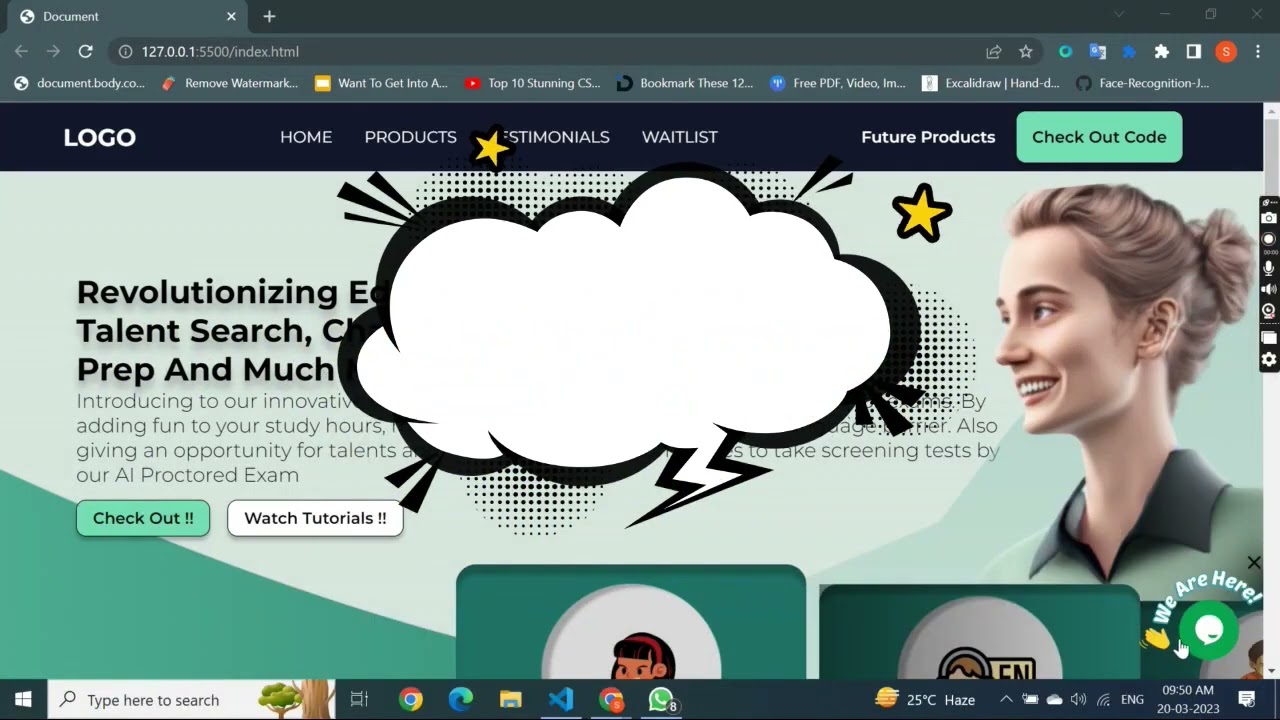Go to HOME in the navigation
The image size is (1280, 720).
(306, 137)
